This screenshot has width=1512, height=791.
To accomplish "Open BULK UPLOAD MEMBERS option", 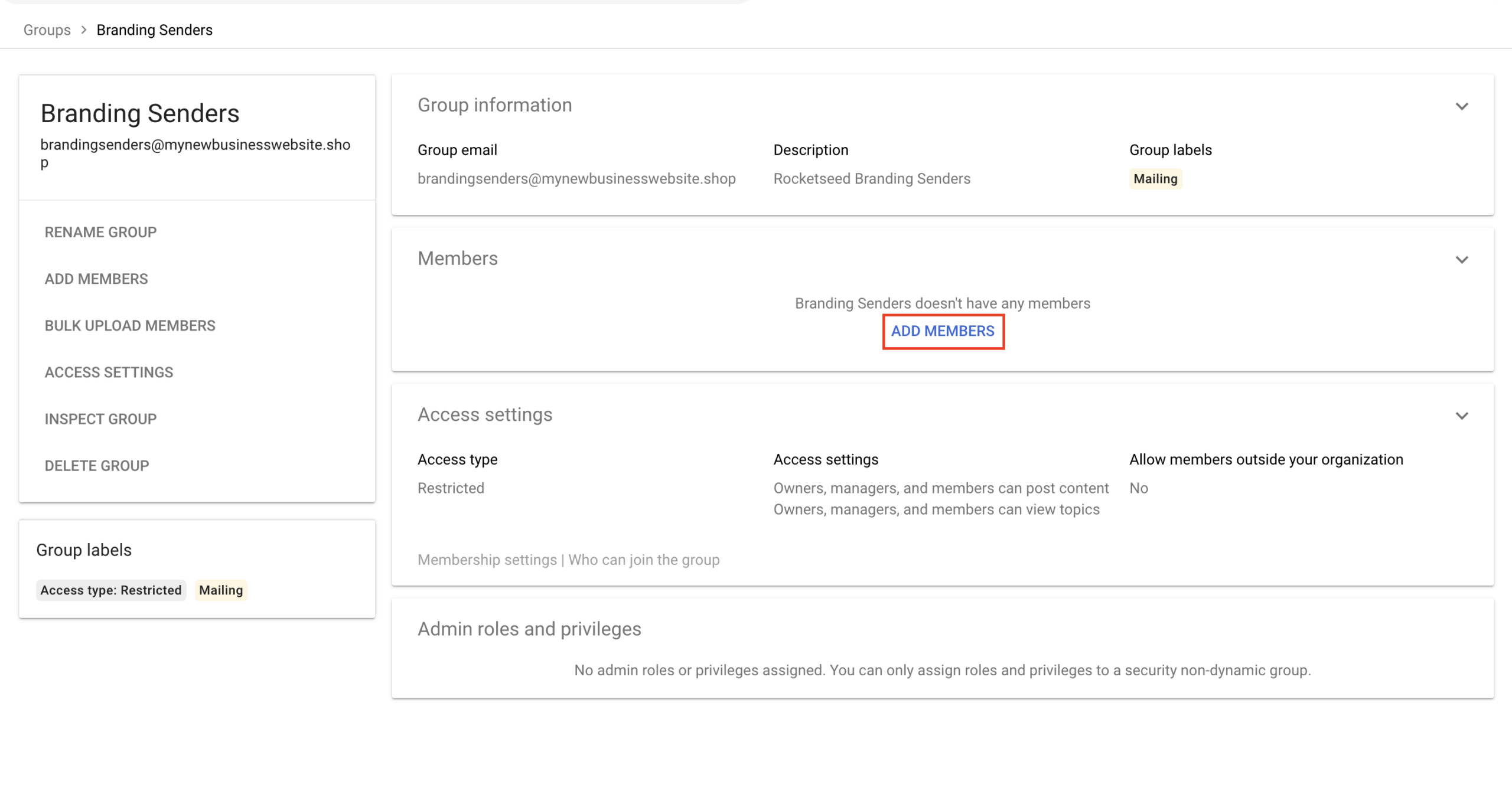I will pos(130,325).
